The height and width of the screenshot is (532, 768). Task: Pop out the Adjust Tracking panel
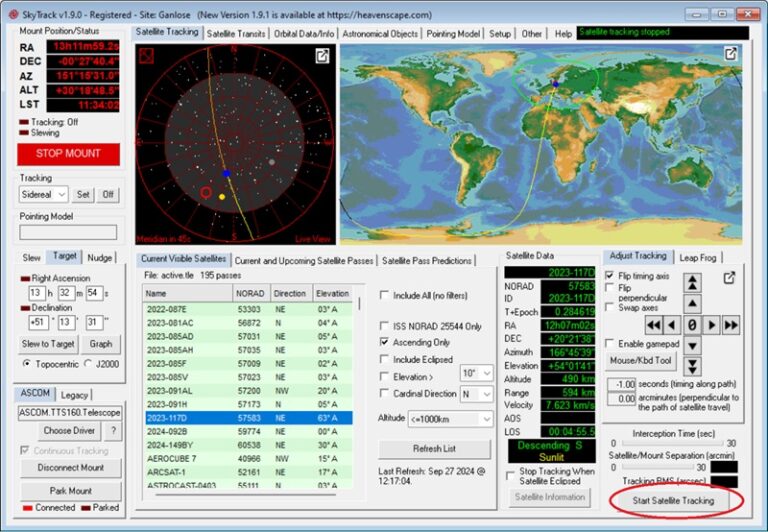(x=729, y=278)
